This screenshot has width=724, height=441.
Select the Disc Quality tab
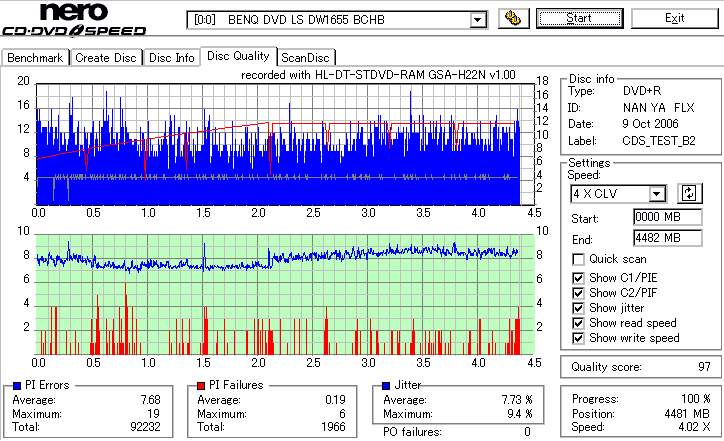[238, 56]
